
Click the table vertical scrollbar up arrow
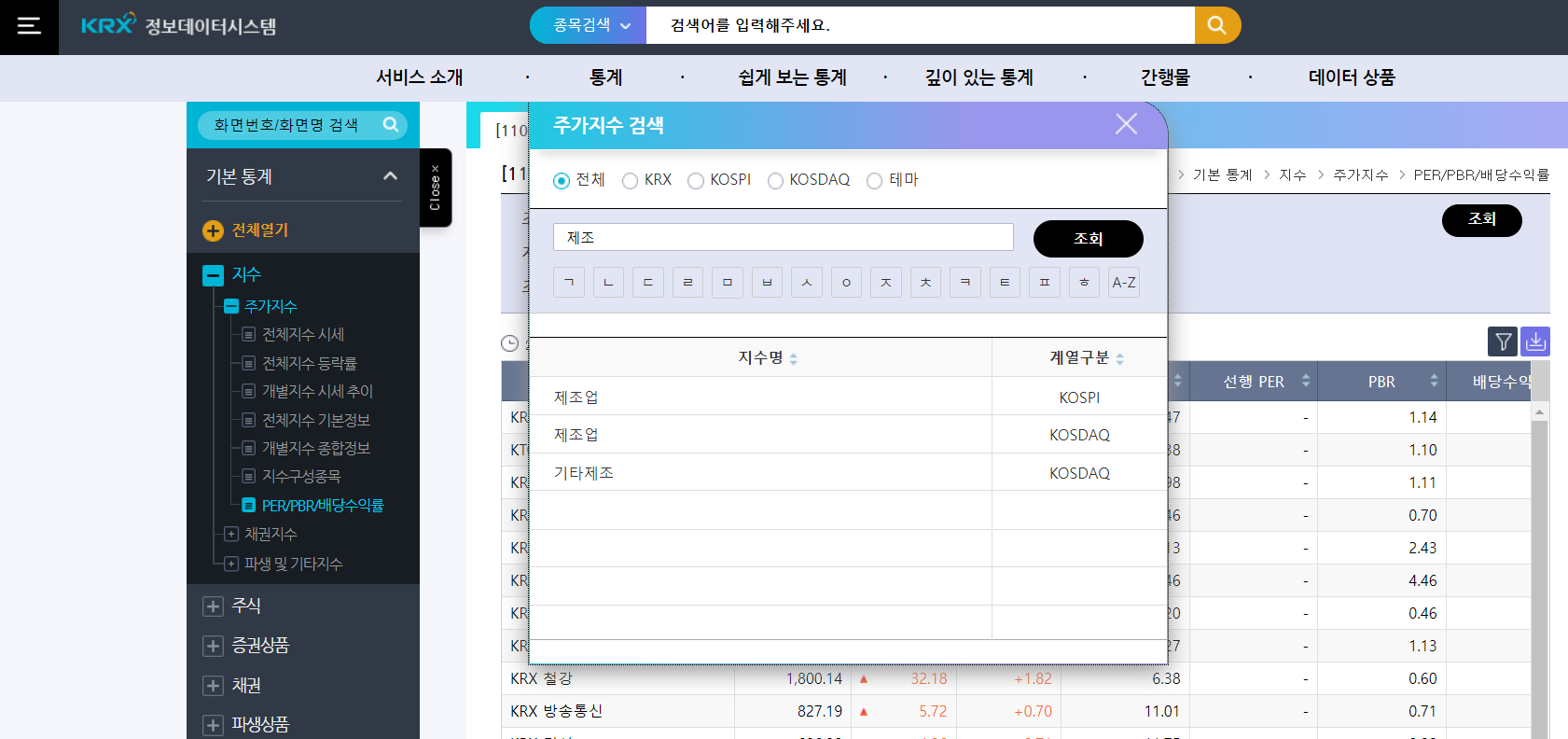[x=1540, y=411]
